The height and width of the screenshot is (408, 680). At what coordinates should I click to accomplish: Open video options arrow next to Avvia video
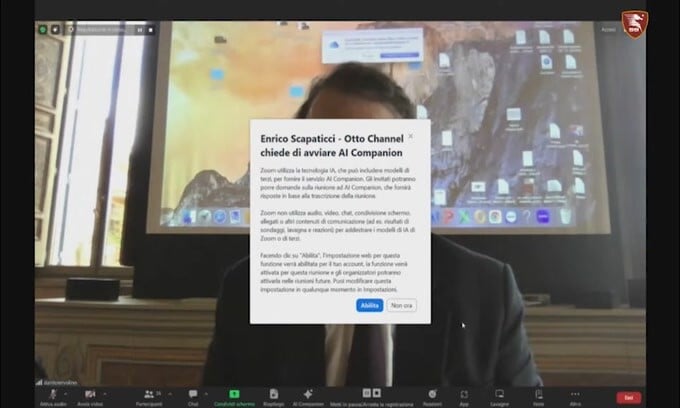point(105,394)
